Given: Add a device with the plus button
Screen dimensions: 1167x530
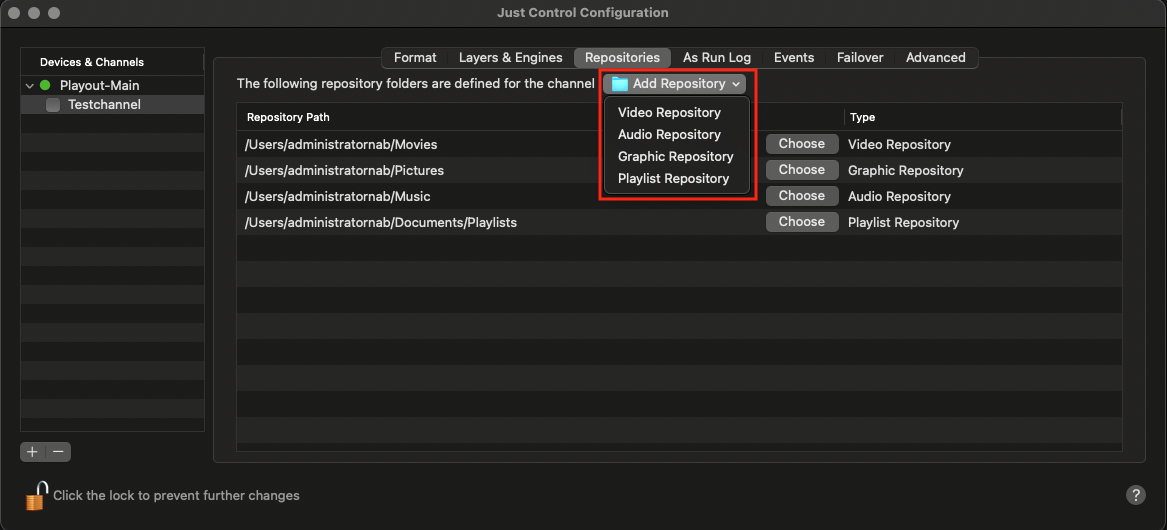Looking at the screenshot, I should [x=33, y=452].
